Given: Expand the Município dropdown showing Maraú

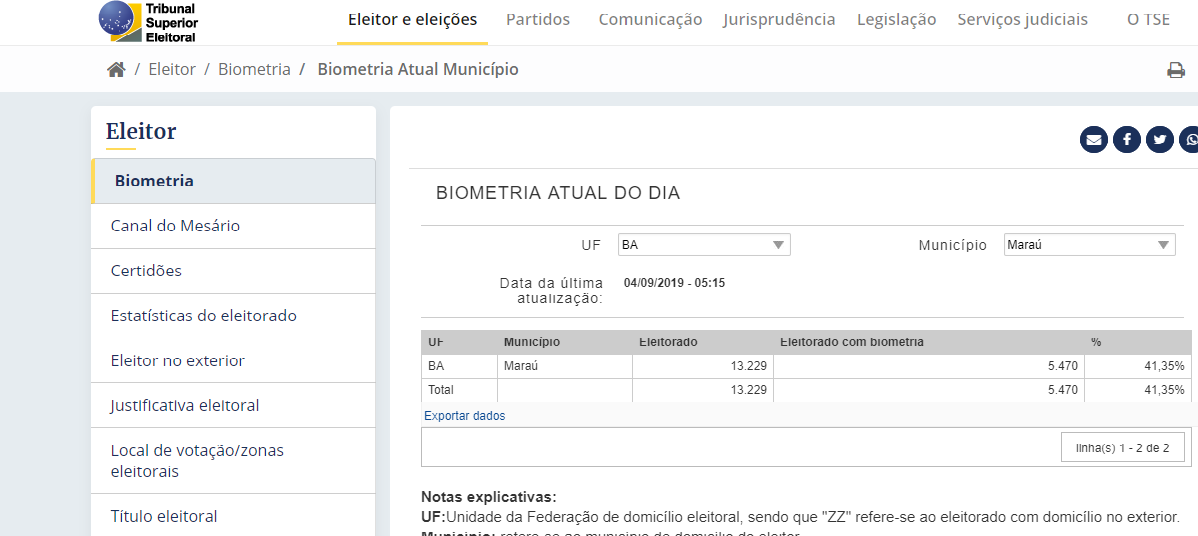Looking at the screenshot, I should click(x=1089, y=245).
